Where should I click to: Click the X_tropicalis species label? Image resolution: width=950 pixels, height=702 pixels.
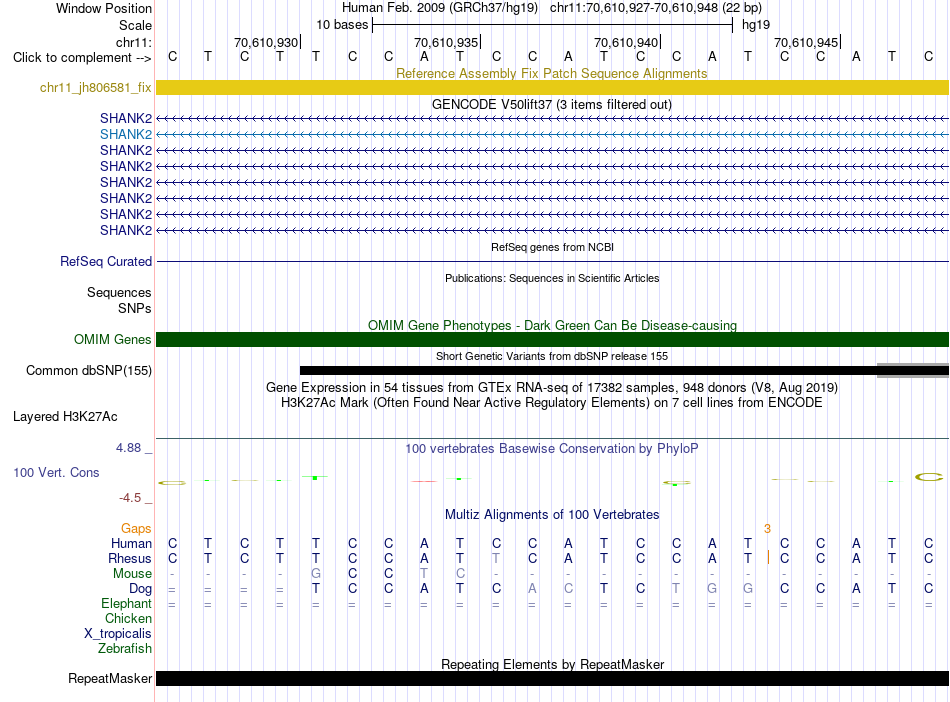(x=118, y=634)
